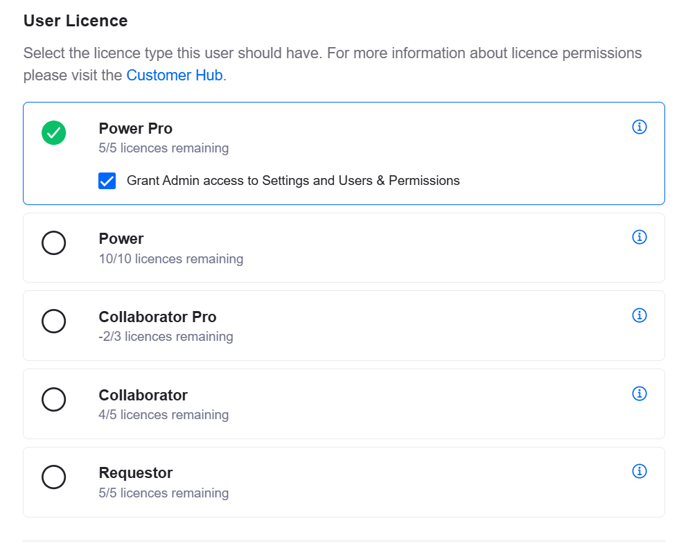688x557 pixels.
Task: Click the Grant Admin access label text
Action: pyautogui.click(x=293, y=181)
